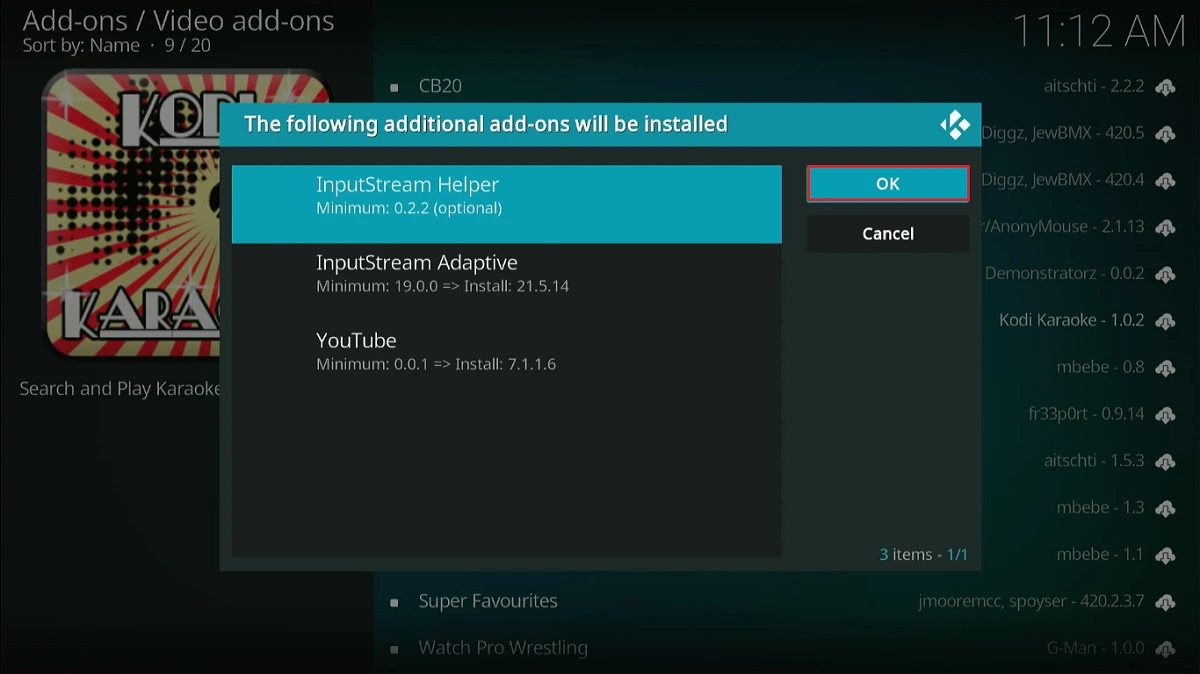Click the square bullet next to Super Favourites

394,602
